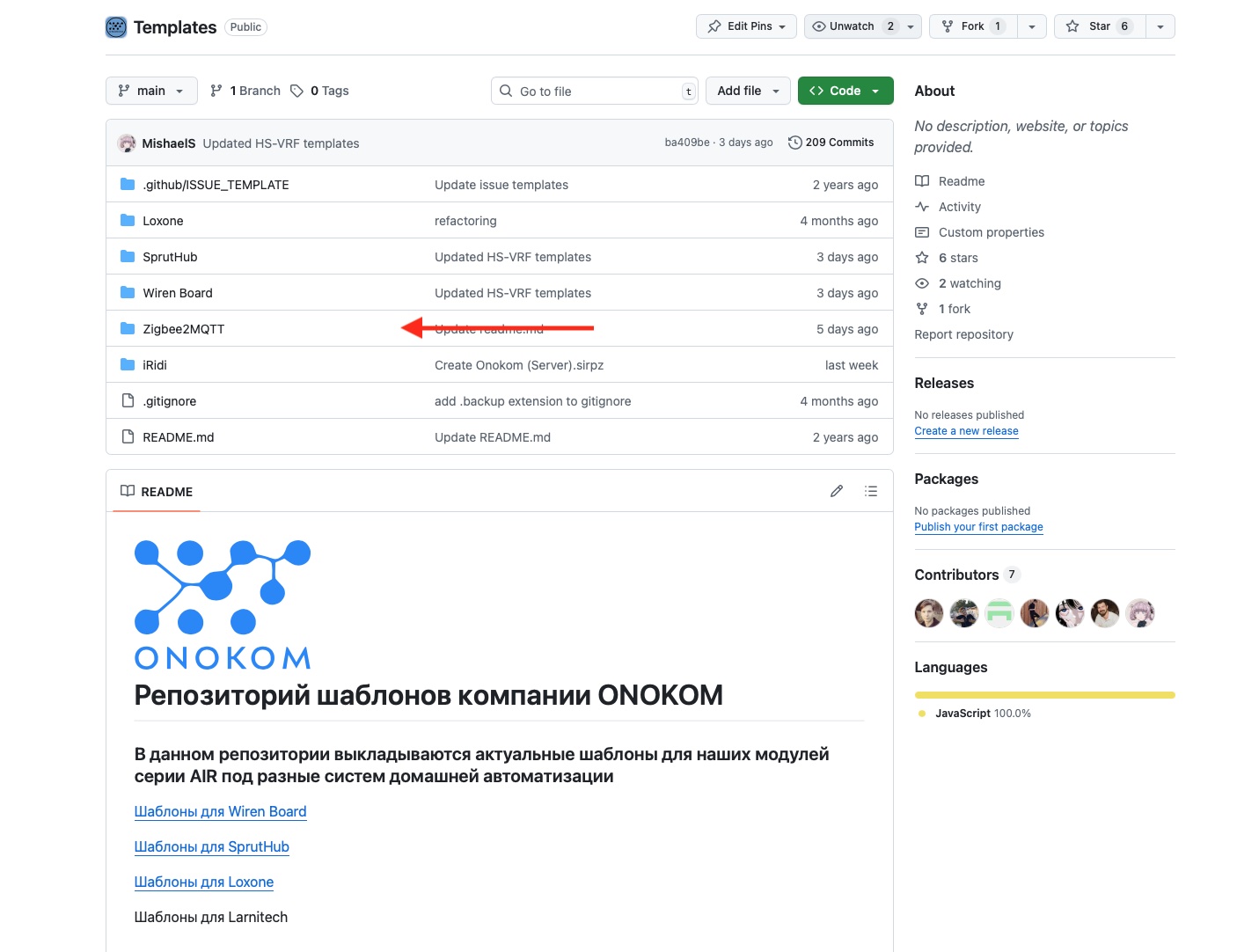Open Шаблоны для Wiren Board link
This screenshot has height=952, width=1259.
click(220, 811)
